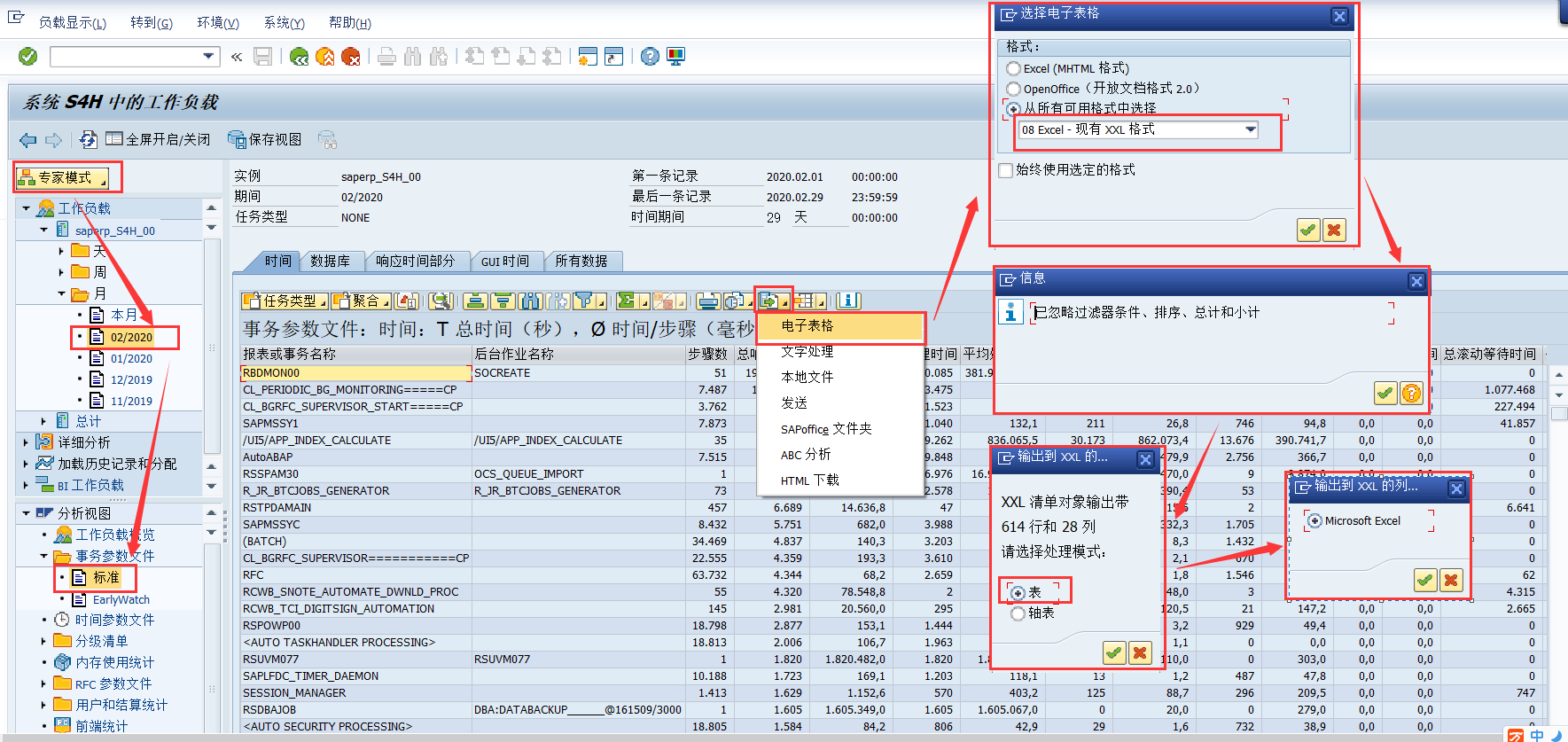This screenshot has width=1568, height=742.
Task: Select EarlyWatch tree item
Action: pos(121,600)
